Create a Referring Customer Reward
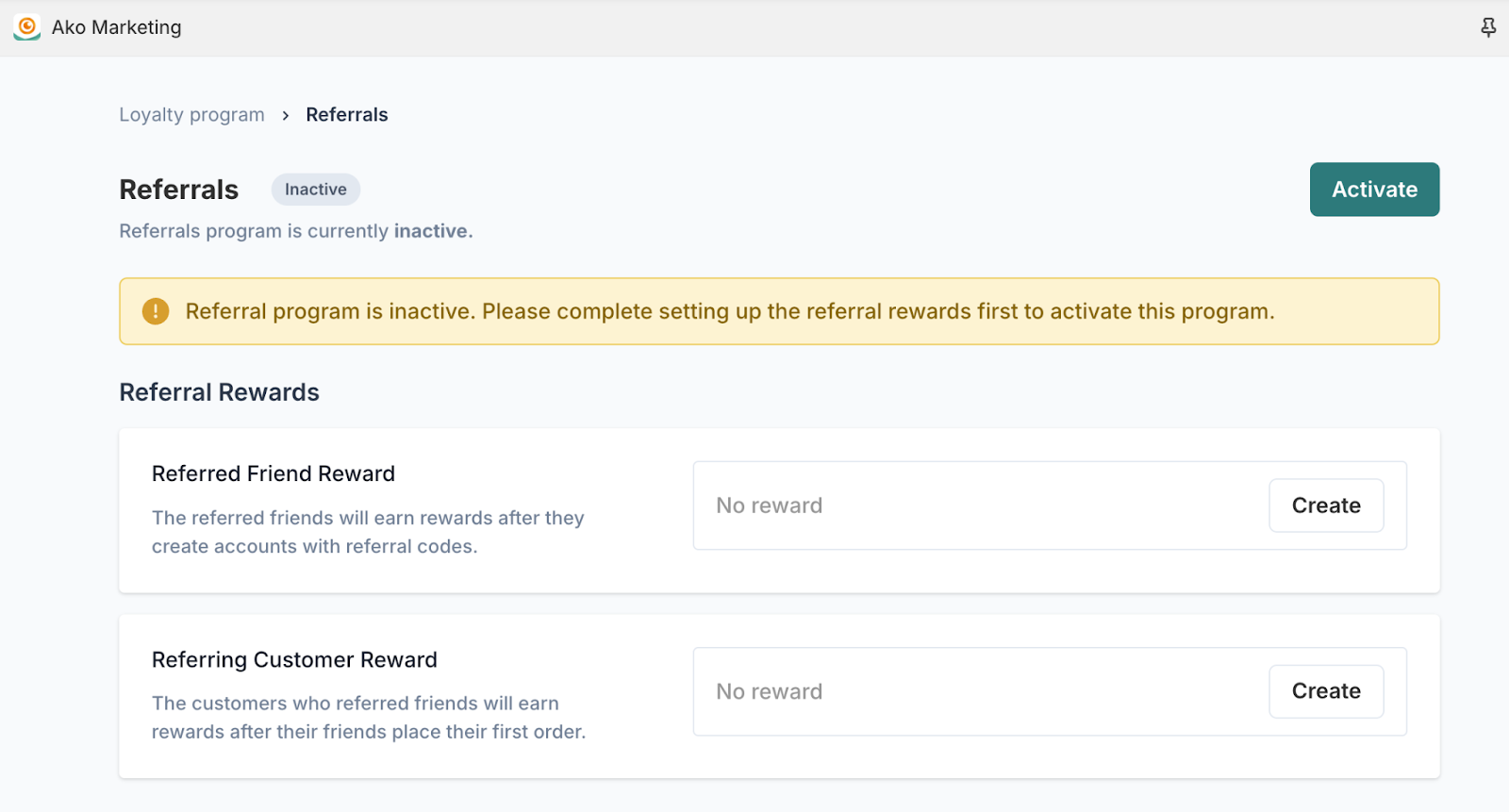This screenshot has width=1509, height=812. pyautogui.click(x=1326, y=691)
